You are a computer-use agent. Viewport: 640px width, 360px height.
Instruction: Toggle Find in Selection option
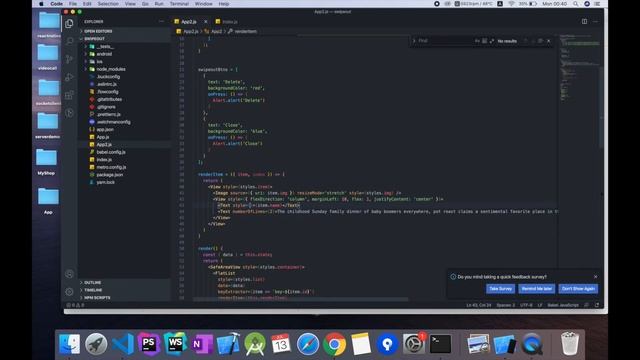[x=540, y=41]
